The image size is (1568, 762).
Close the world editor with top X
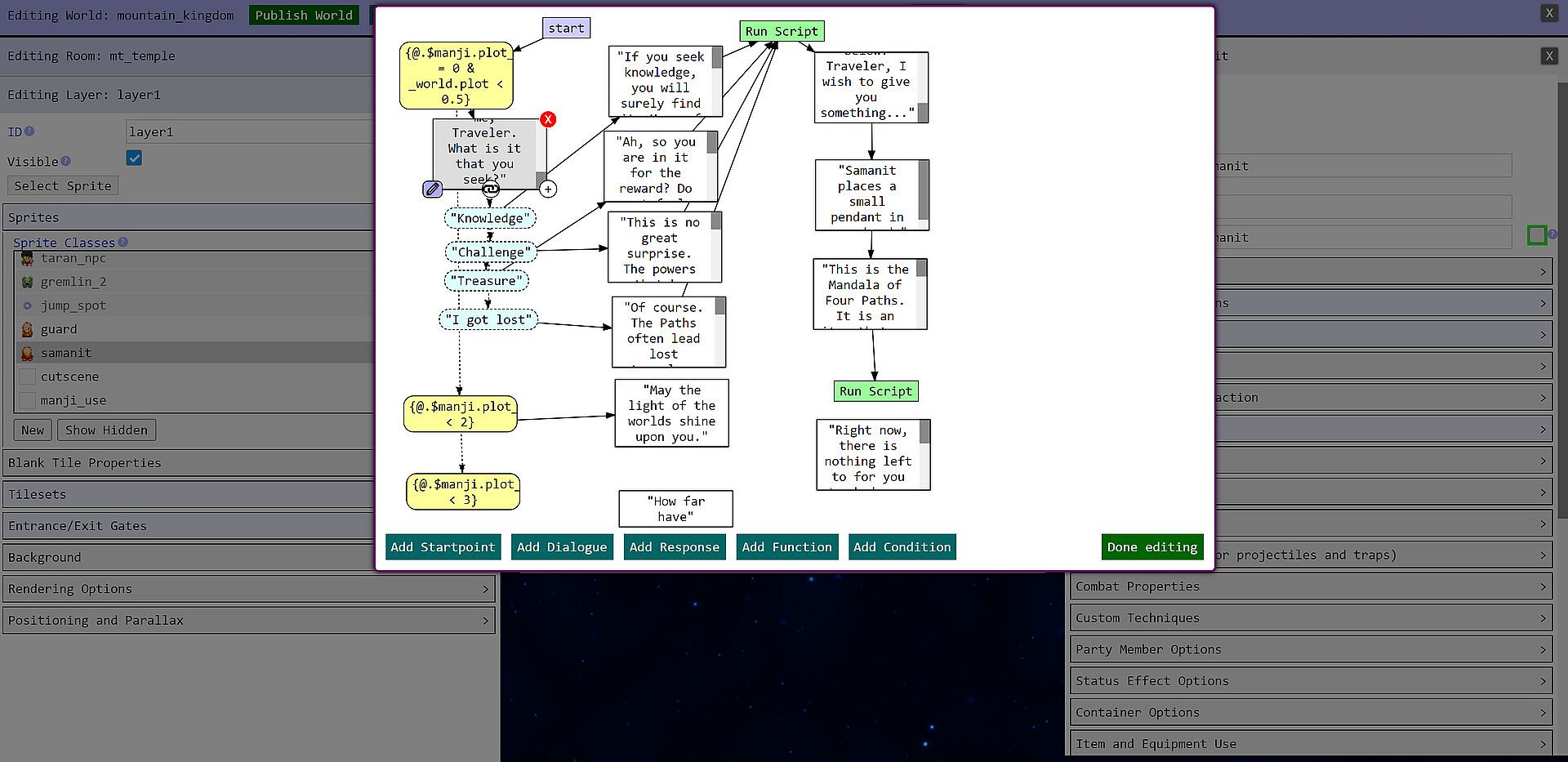1548,13
